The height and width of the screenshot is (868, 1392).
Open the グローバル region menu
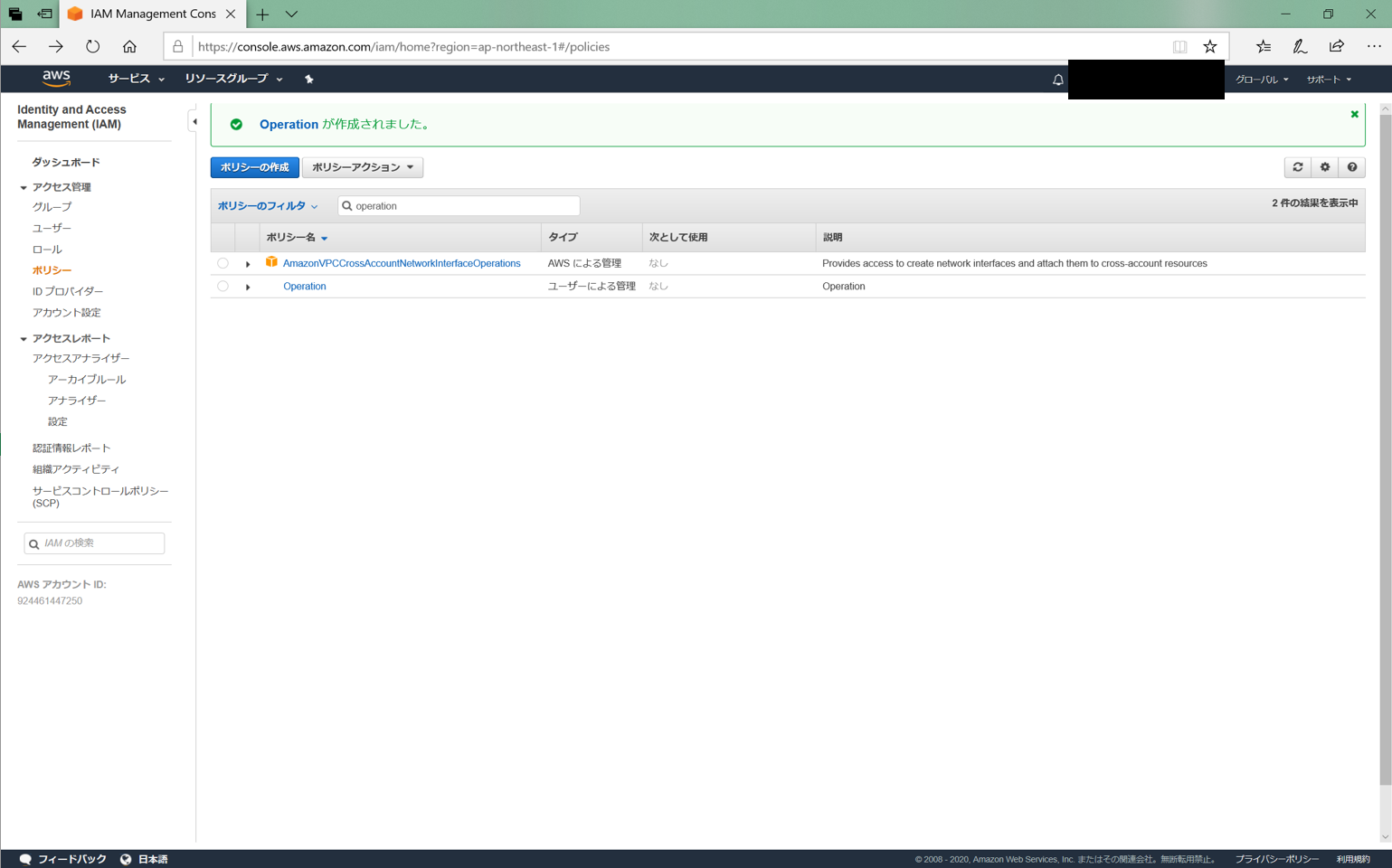pos(1262,80)
